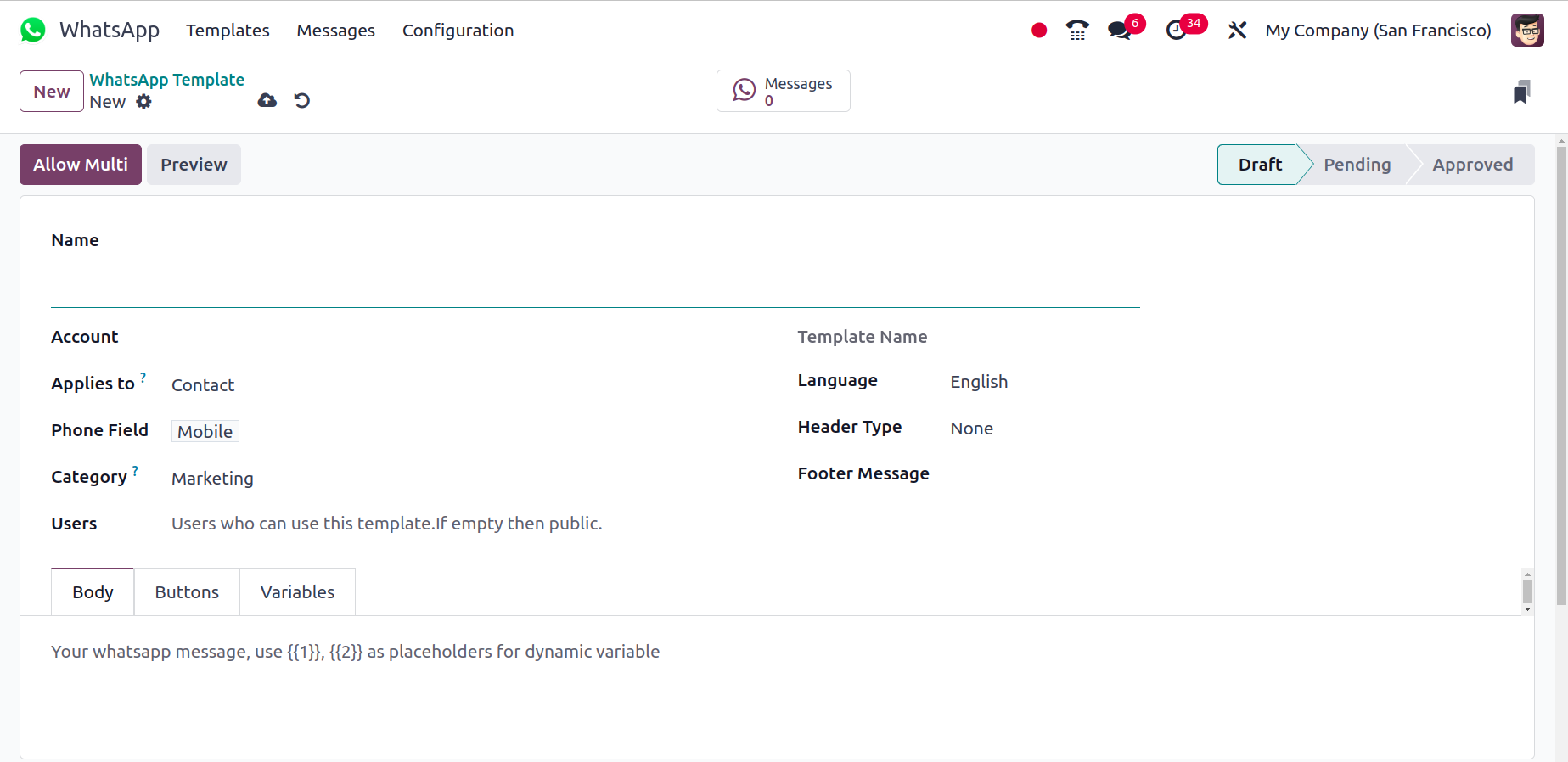The image size is (1568, 762).
Task: Open the Configuration menu
Action: [458, 31]
